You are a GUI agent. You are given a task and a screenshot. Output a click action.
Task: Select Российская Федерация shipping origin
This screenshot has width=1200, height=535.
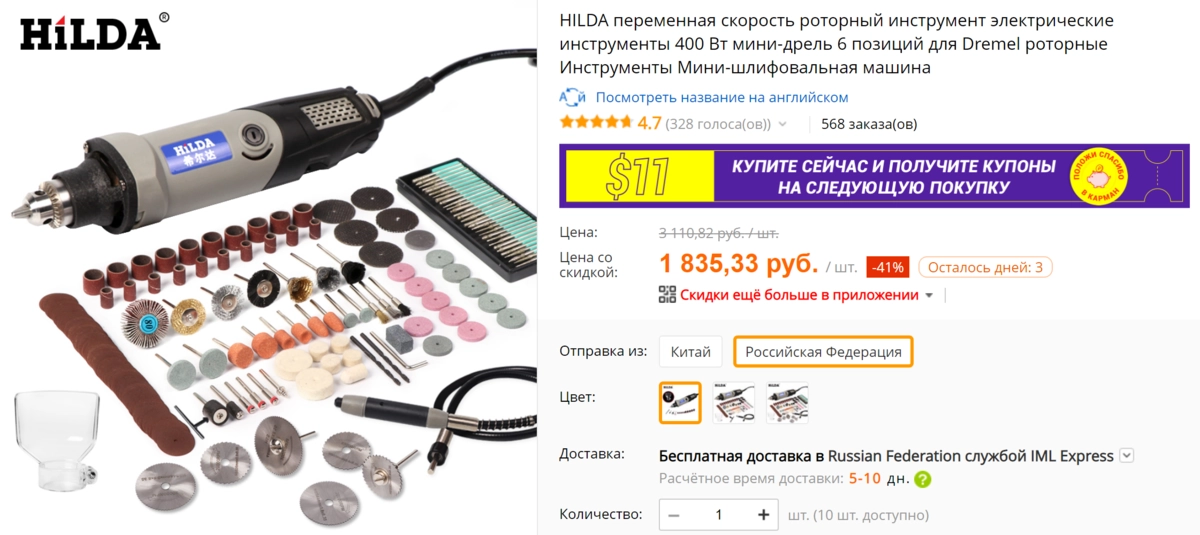tap(823, 351)
